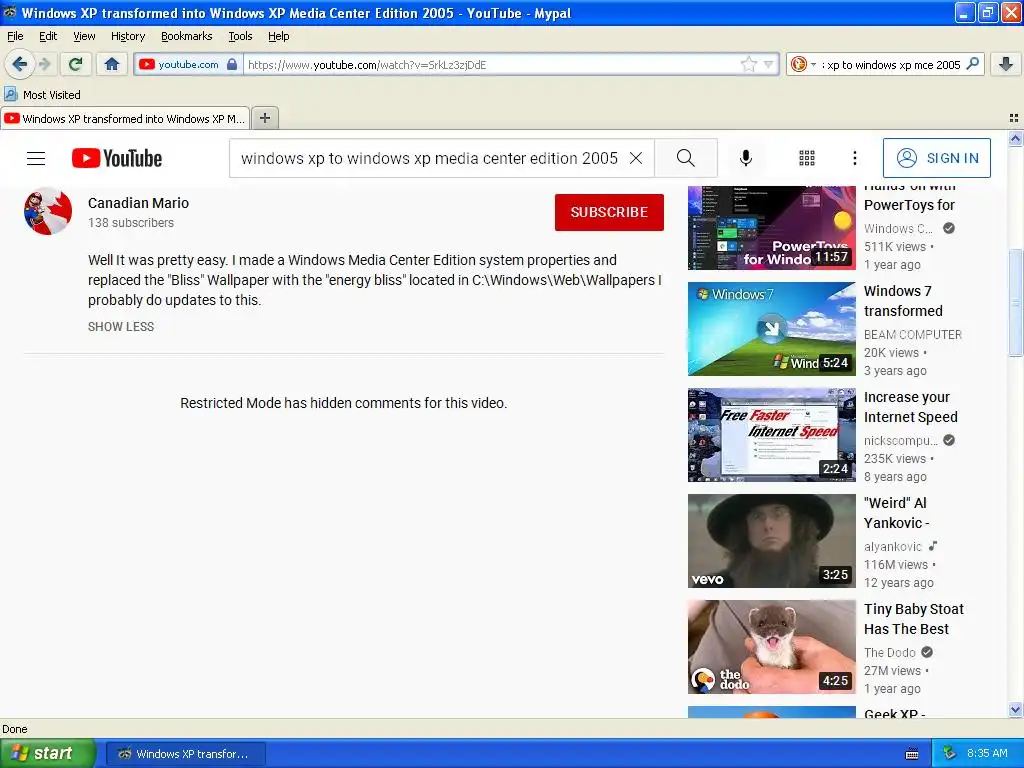
Task: Open the Windows 7 transformed thumbnail
Action: pos(771,328)
